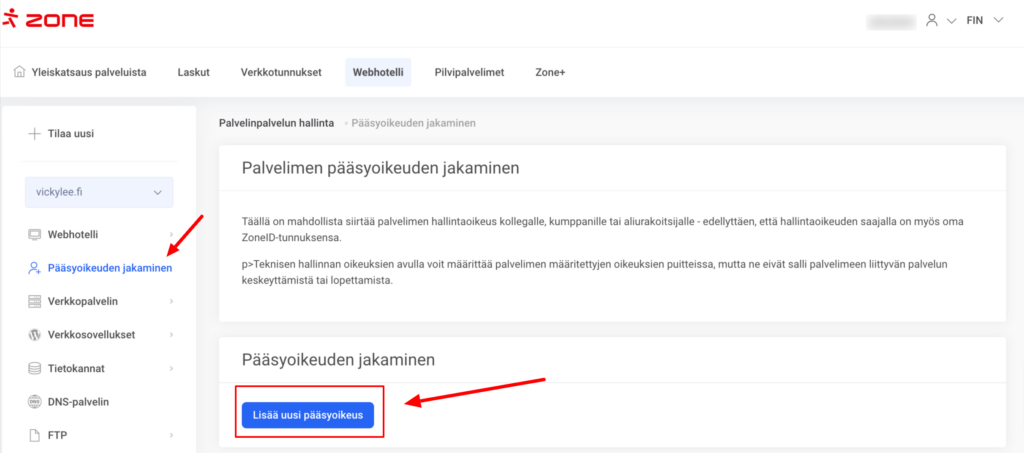Open the FIN language dropdown
The height and width of the screenshot is (453, 1024).
984,20
